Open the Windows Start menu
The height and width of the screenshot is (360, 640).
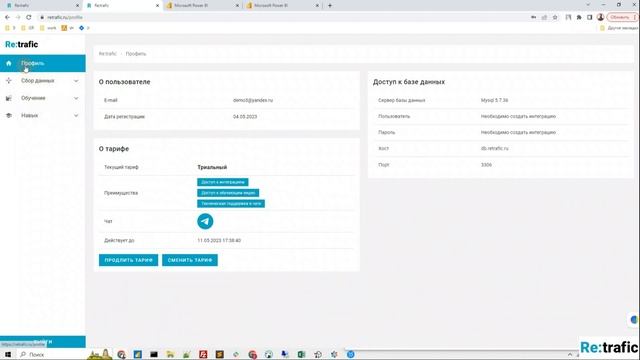8,354
